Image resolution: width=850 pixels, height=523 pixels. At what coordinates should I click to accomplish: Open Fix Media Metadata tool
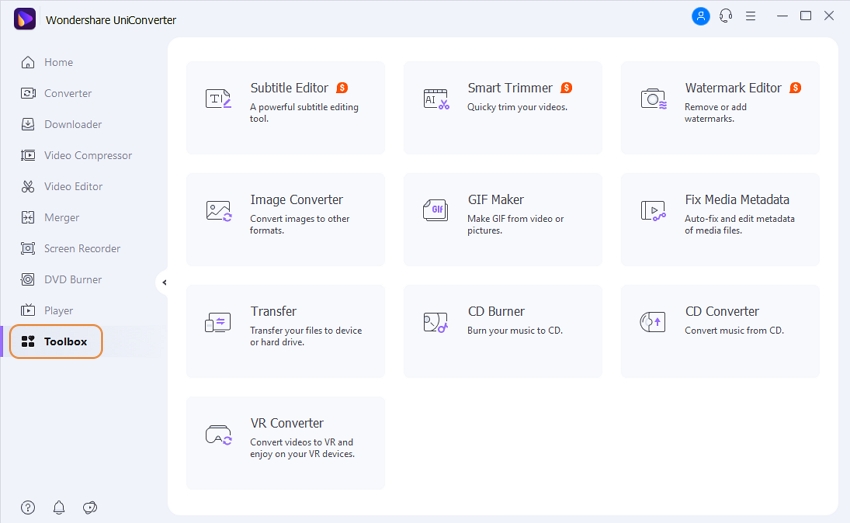[x=719, y=219]
